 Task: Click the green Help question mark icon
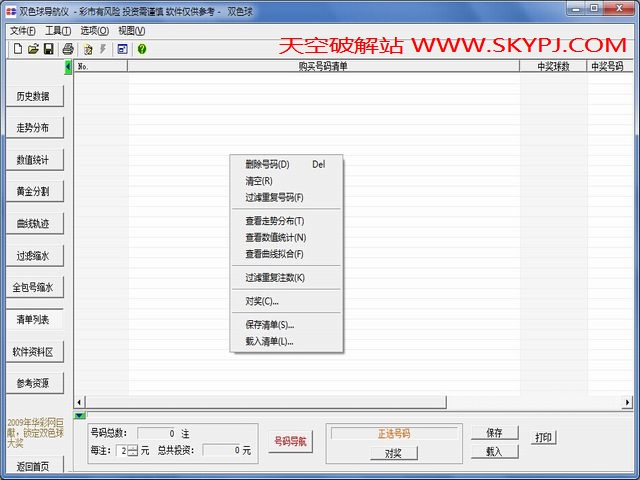point(142,48)
